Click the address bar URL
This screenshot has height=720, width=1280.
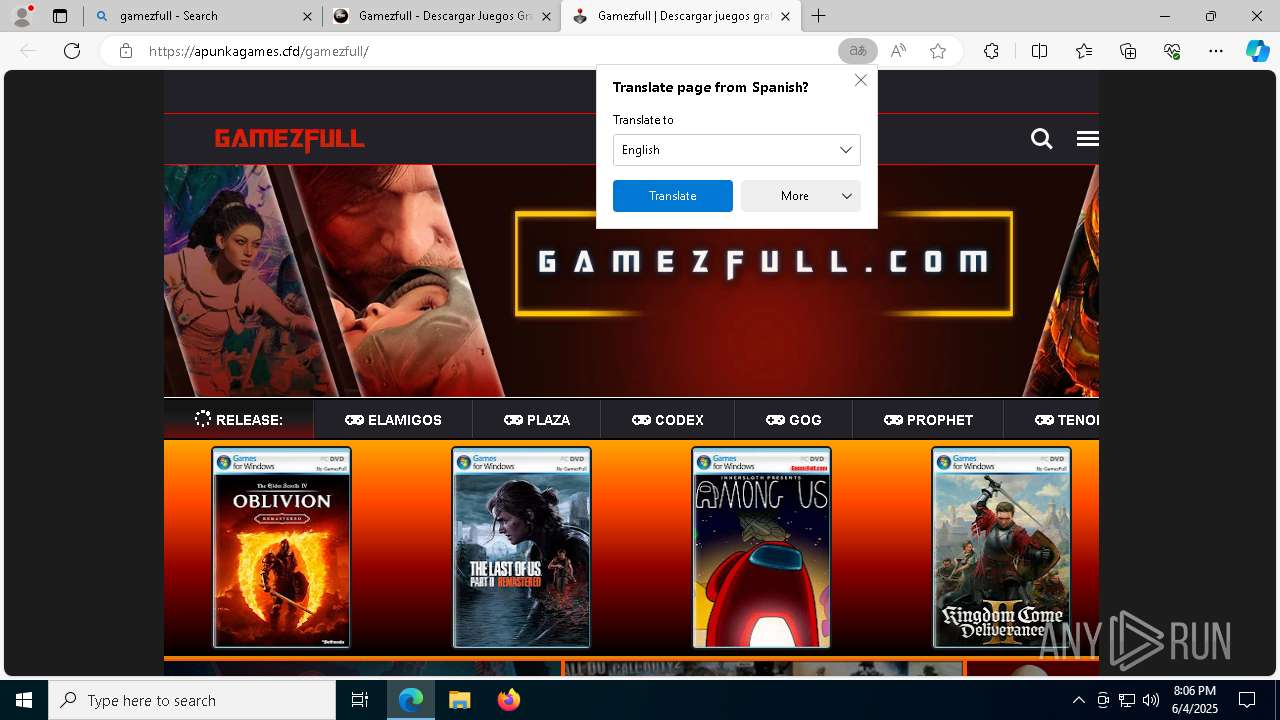click(x=259, y=51)
